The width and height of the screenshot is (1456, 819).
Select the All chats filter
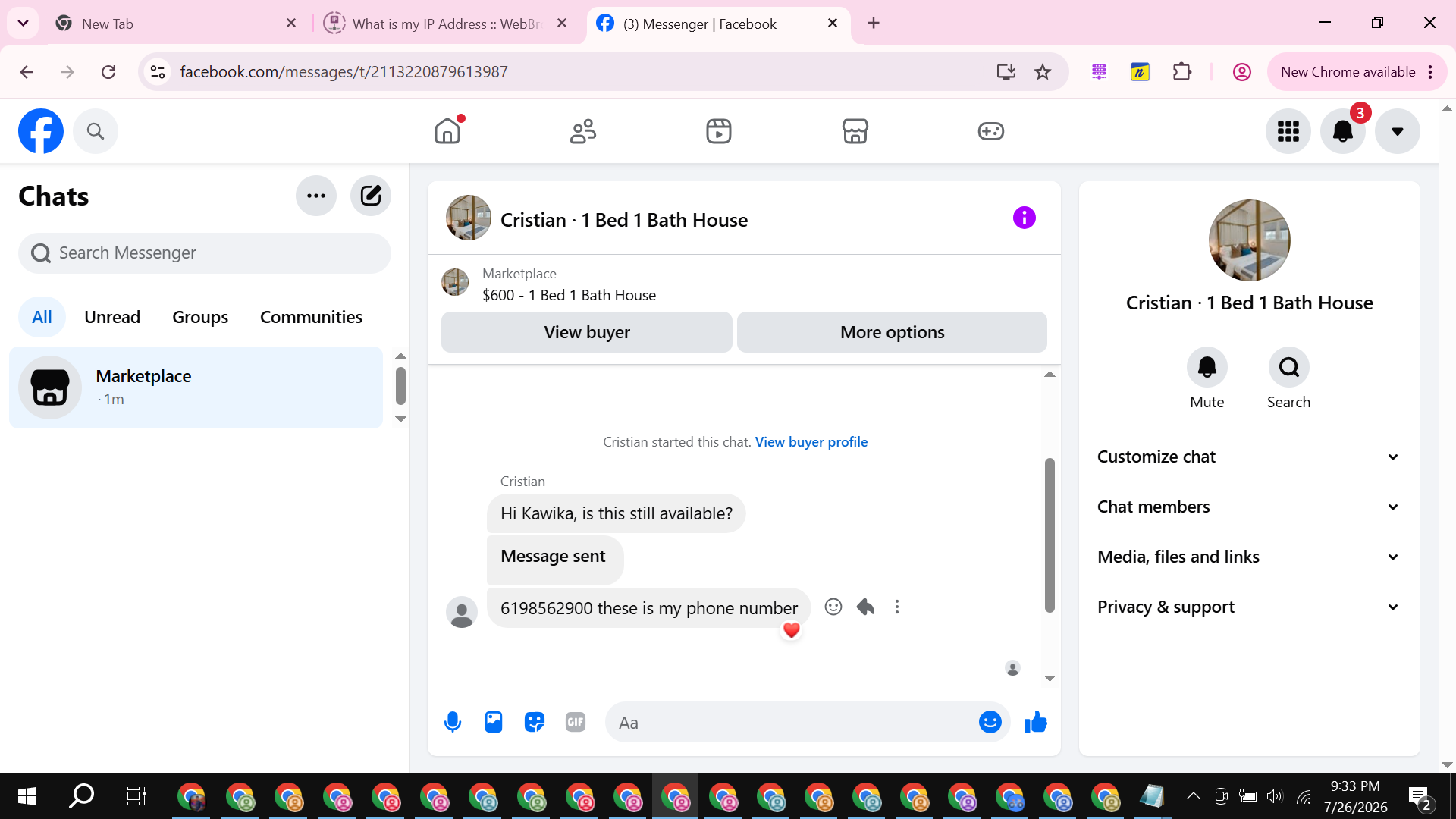pyautogui.click(x=42, y=317)
